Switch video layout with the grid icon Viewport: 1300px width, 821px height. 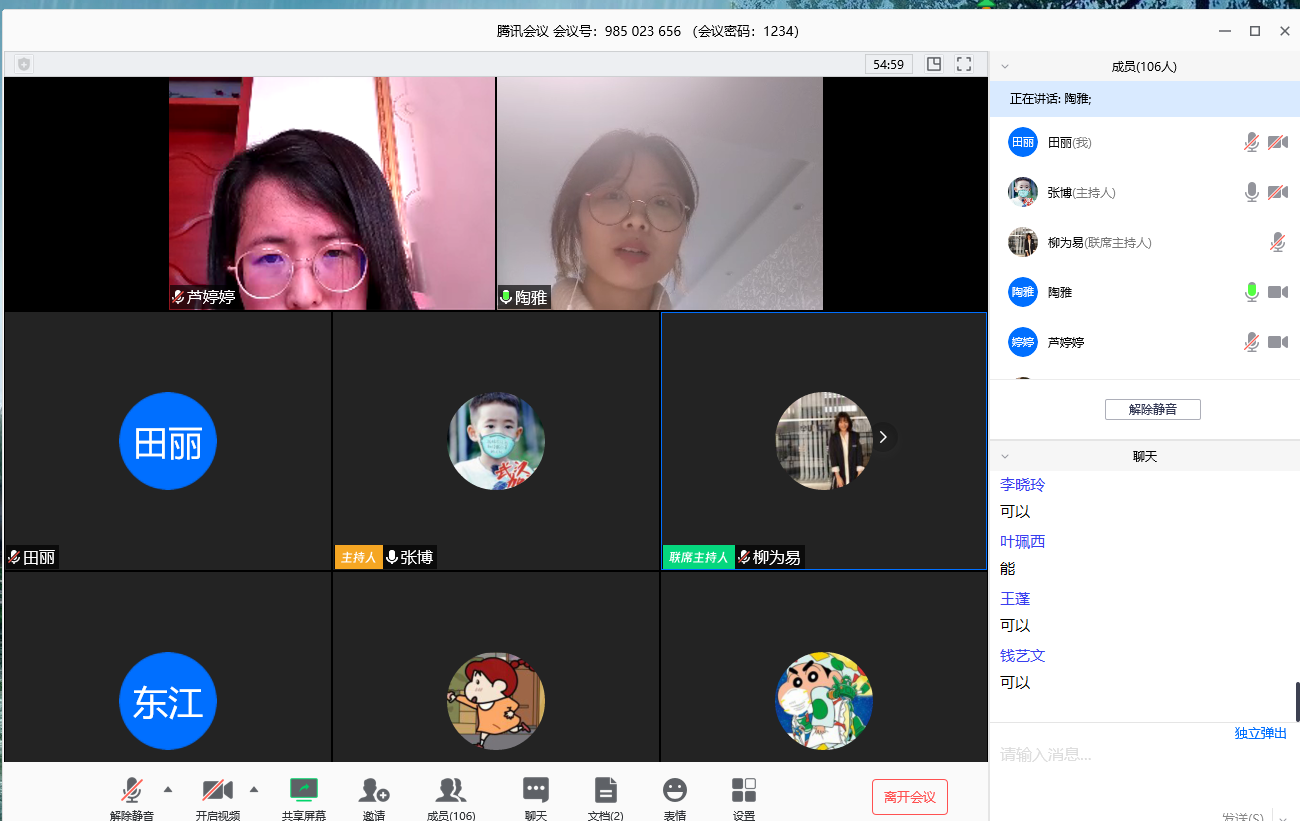(934, 64)
